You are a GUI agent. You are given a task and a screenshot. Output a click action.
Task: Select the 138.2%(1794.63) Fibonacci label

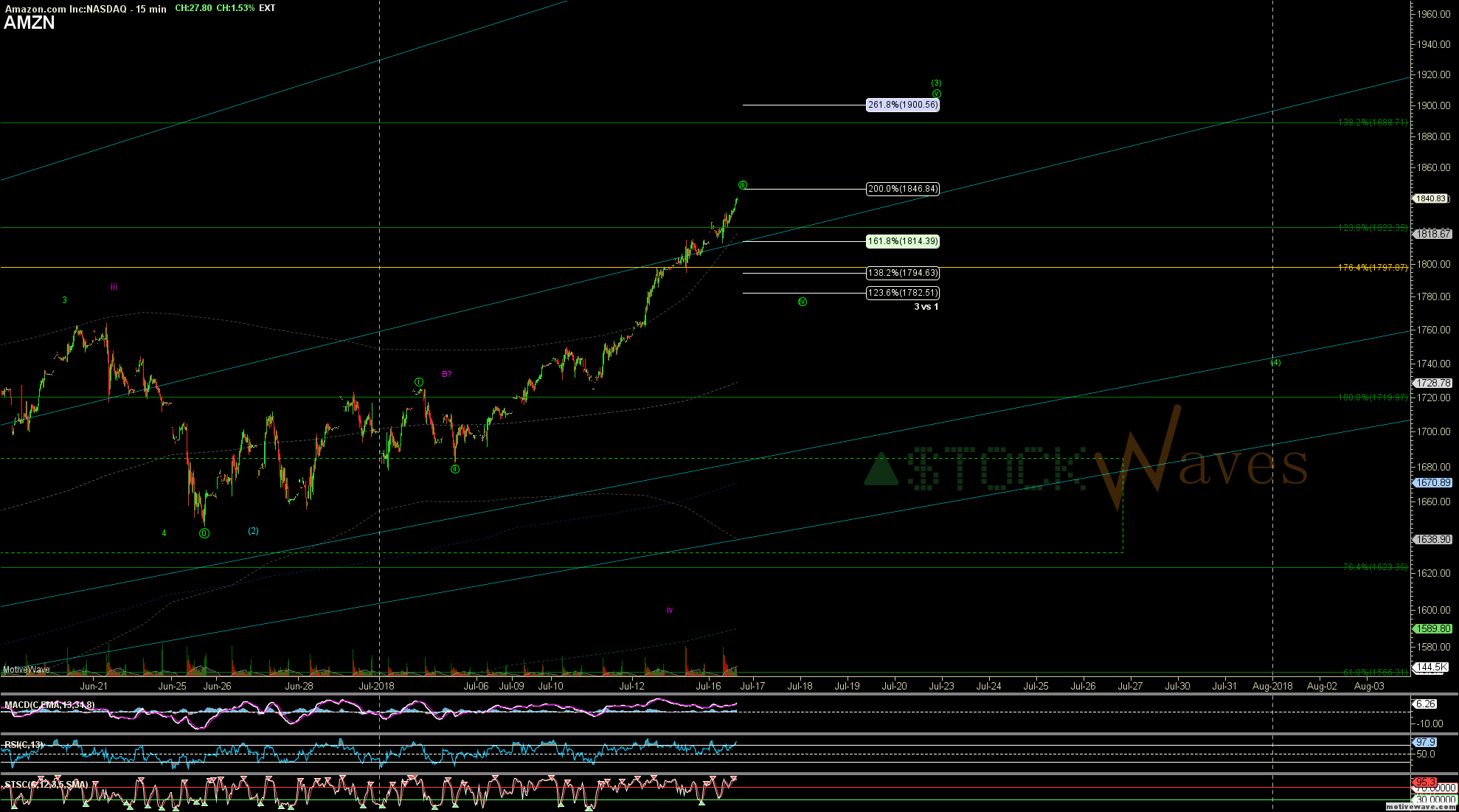pyautogui.click(x=903, y=273)
